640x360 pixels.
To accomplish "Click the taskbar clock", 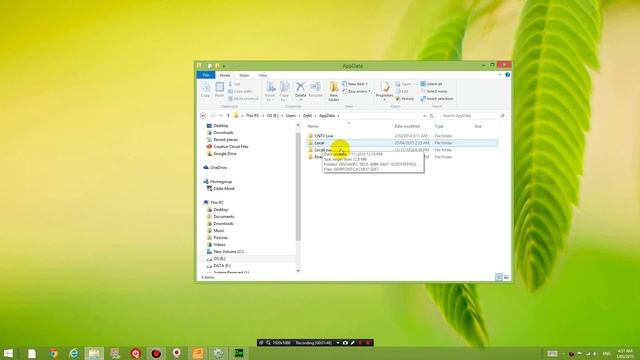I will pyautogui.click(x=624, y=353).
